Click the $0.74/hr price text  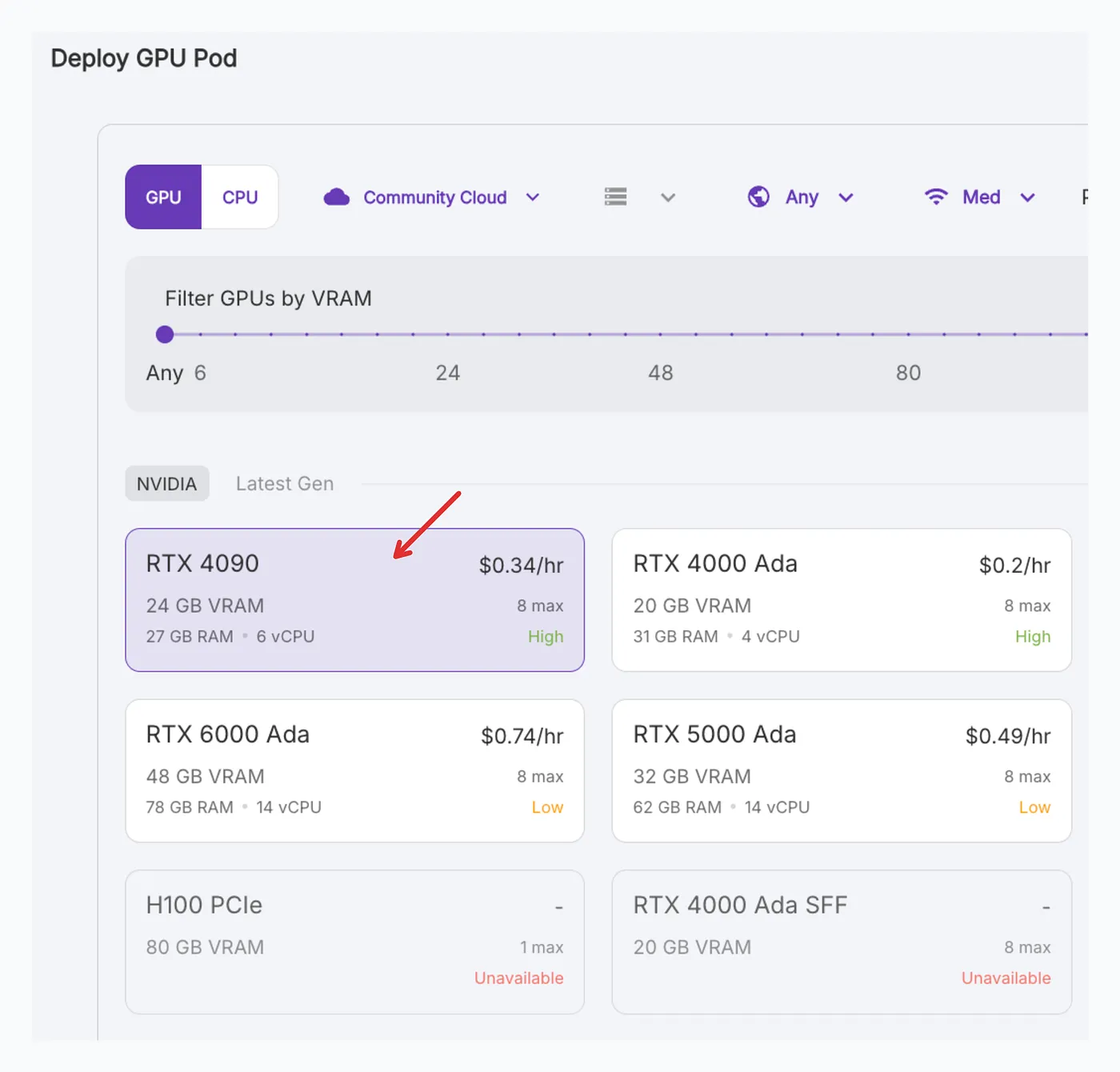(x=522, y=736)
